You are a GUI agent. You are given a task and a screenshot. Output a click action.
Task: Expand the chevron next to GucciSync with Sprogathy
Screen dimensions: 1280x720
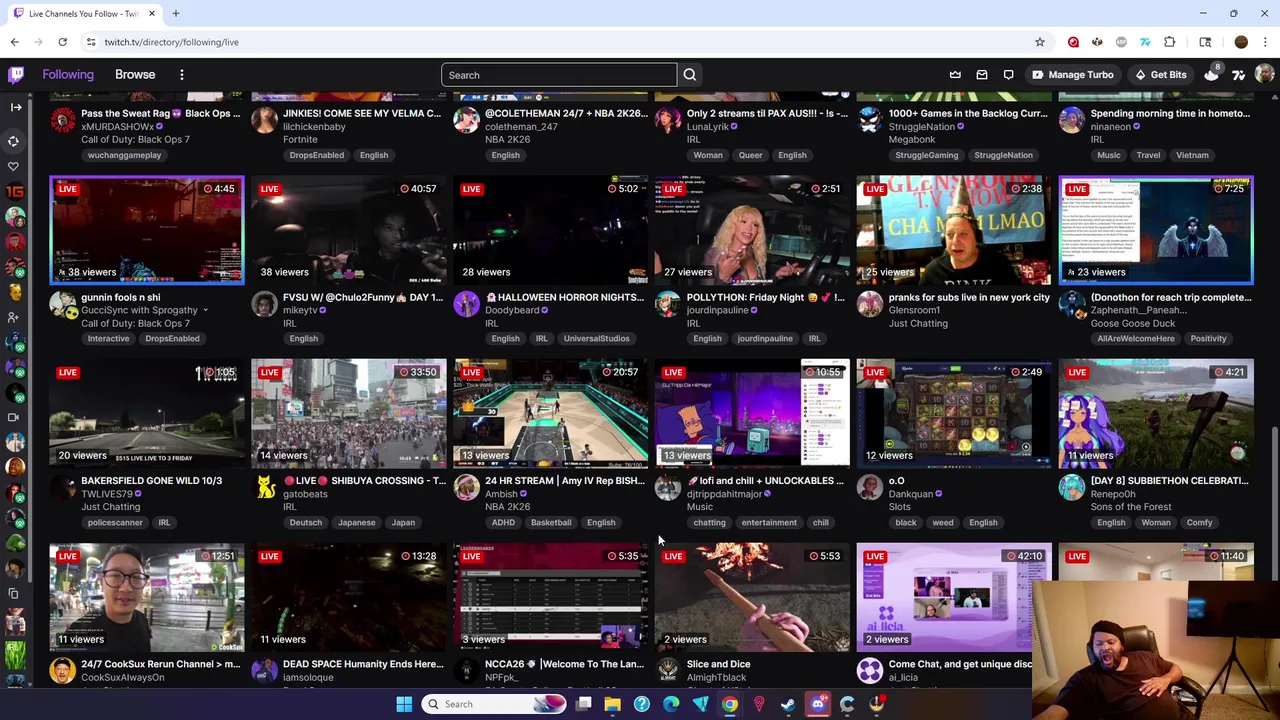[205, 310]
